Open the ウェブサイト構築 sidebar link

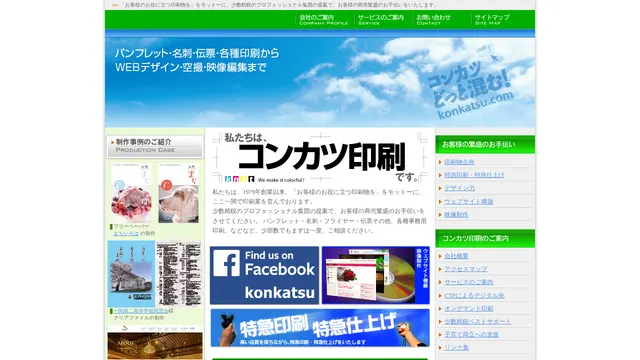coord(469,202)
